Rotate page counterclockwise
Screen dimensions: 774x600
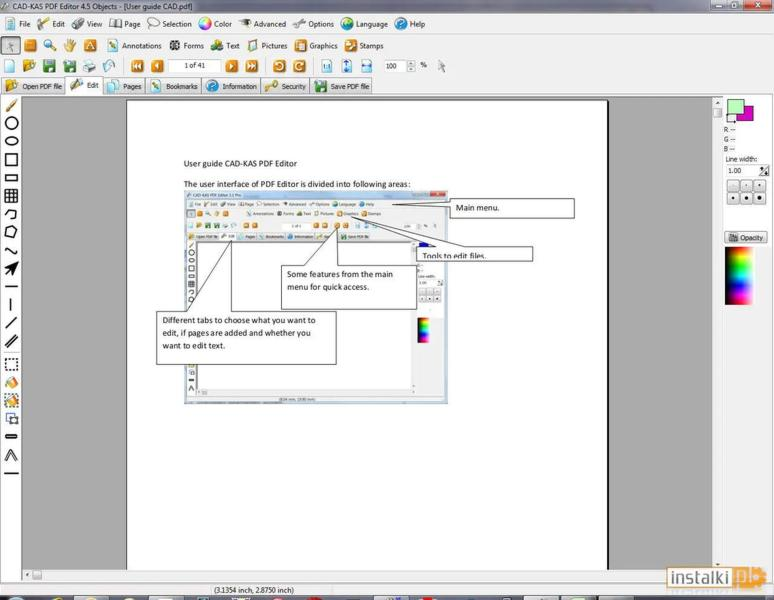(279, 66)
